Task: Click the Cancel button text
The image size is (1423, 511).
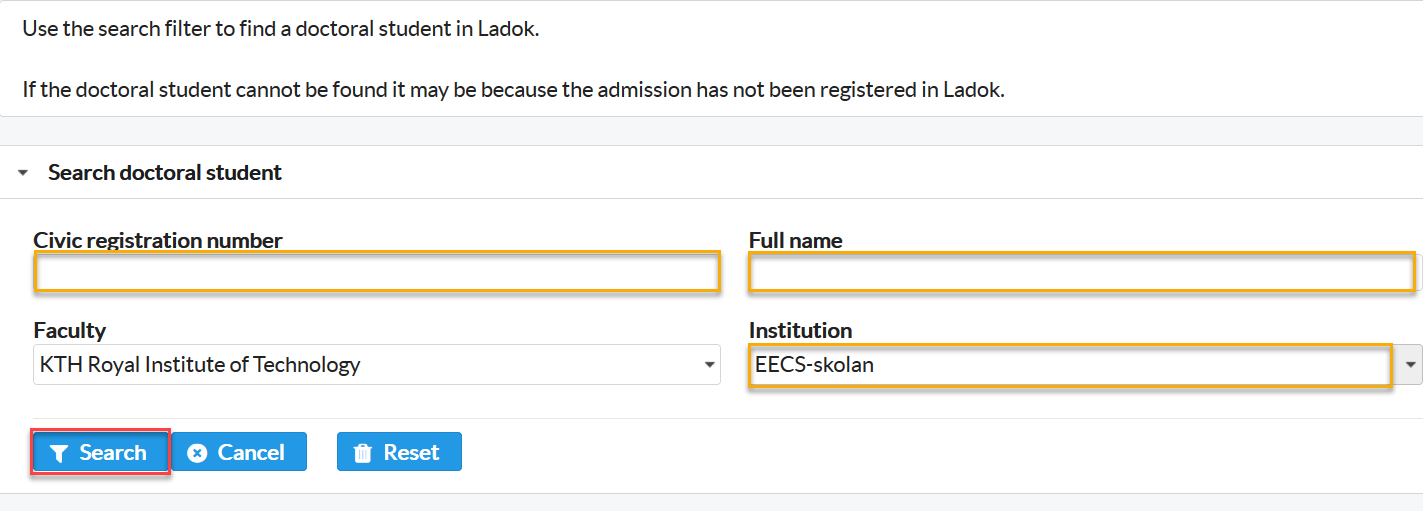Action: point(251,453)
